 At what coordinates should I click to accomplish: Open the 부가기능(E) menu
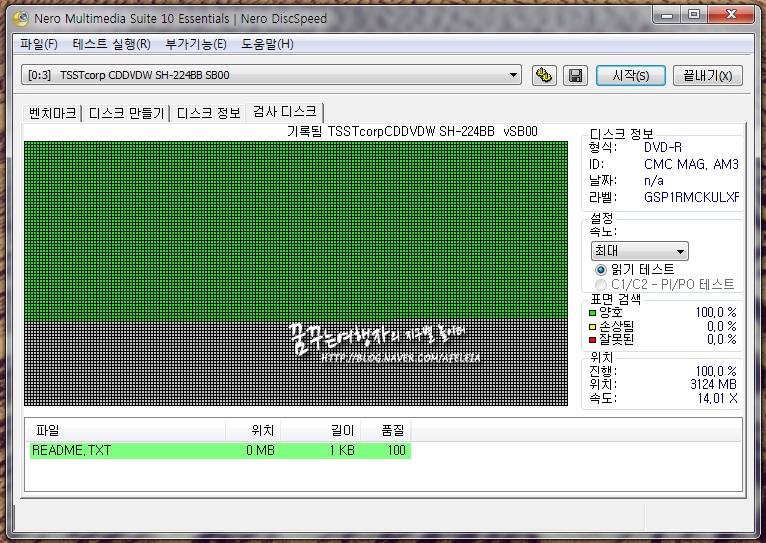tap(196, 44)
